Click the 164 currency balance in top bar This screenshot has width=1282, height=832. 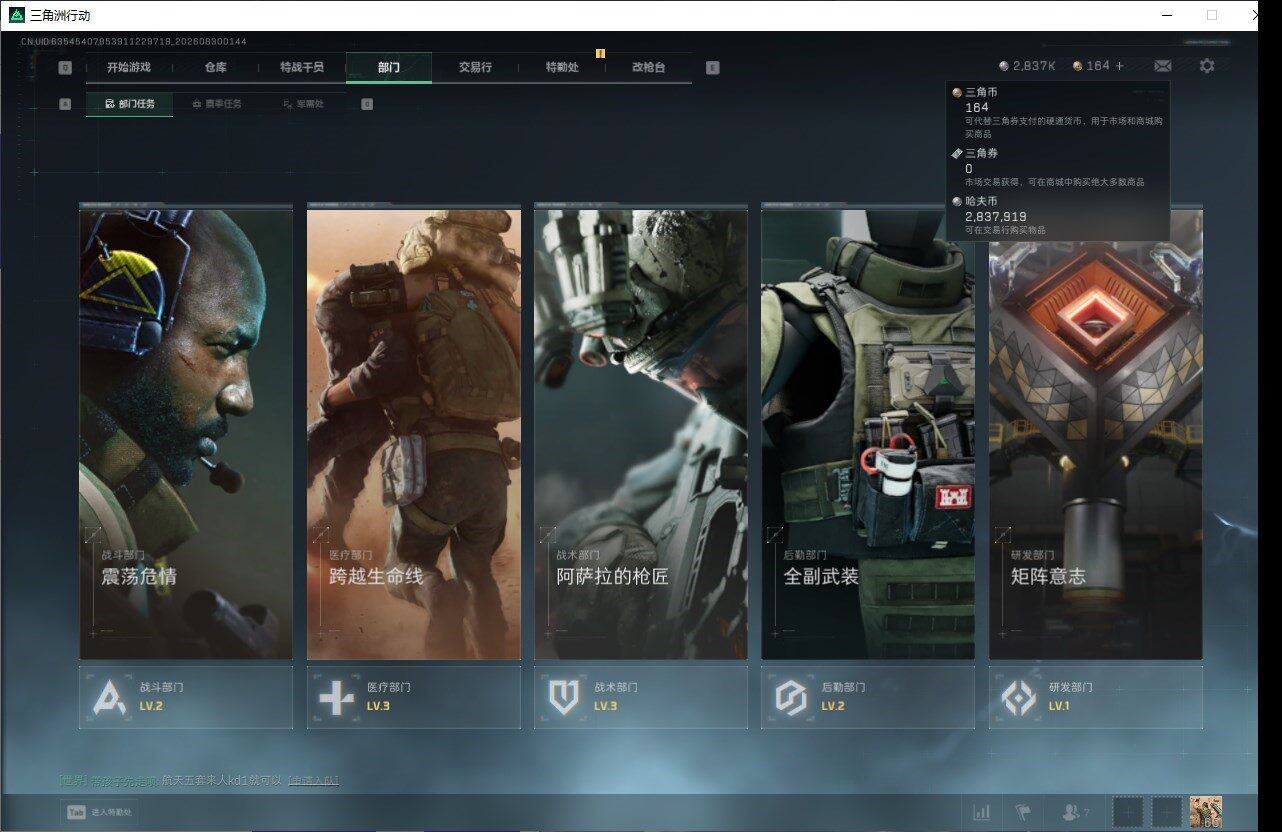(1098, 66)
